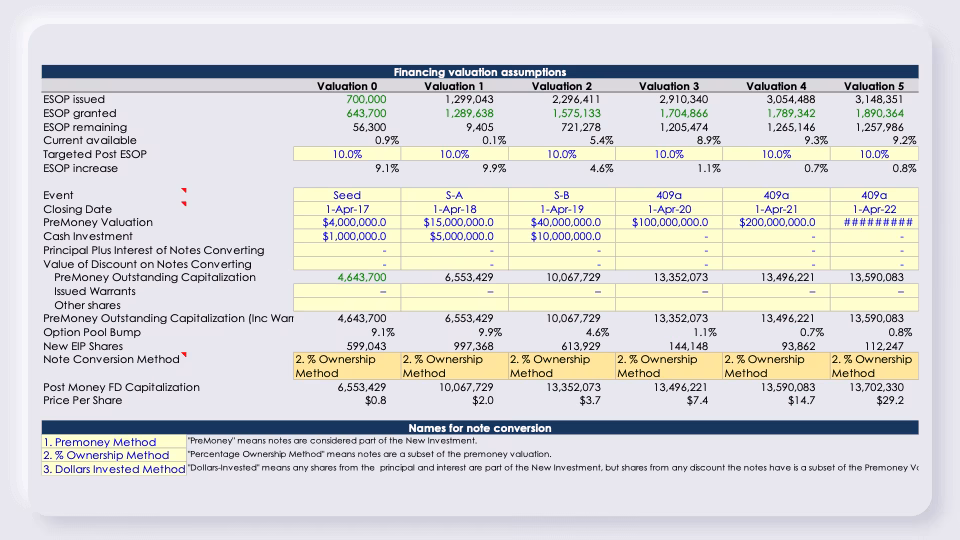Click the Financing valuation assumptions header
The image size is (960, 540).
pyautogui.click(x=480, y=72)
